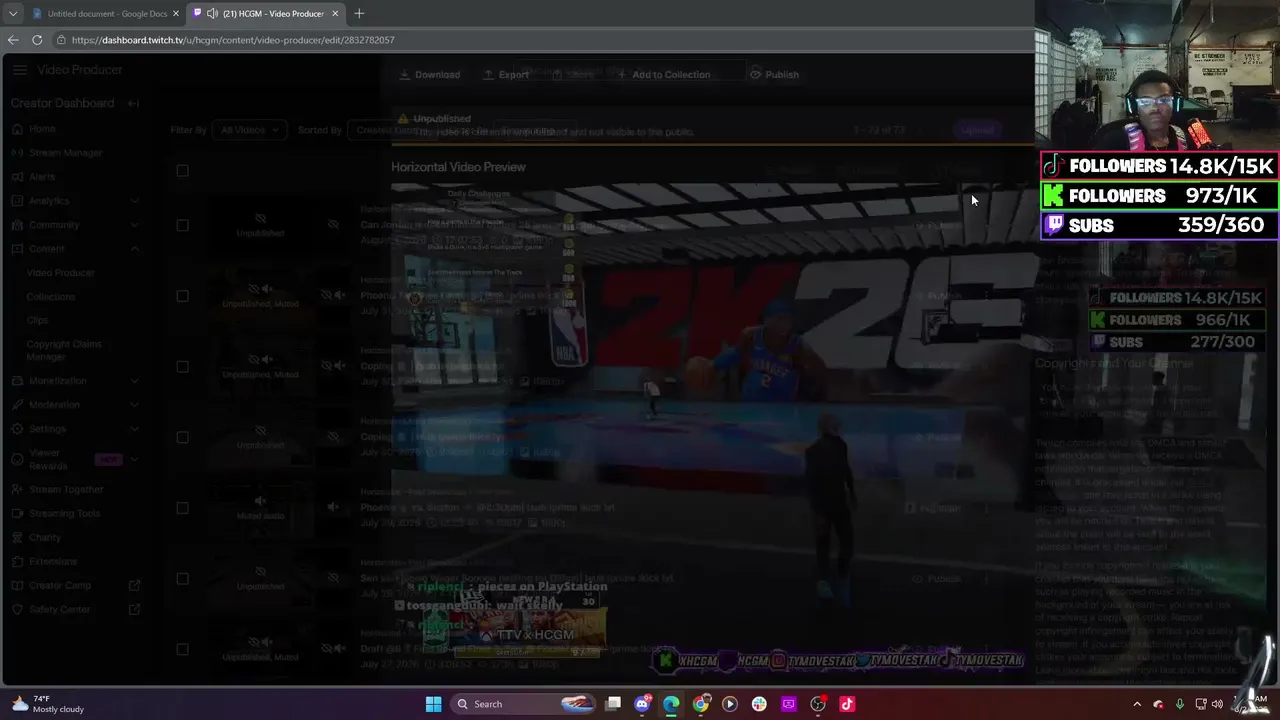Open Microsoft Edge from the taskbar

671,704
